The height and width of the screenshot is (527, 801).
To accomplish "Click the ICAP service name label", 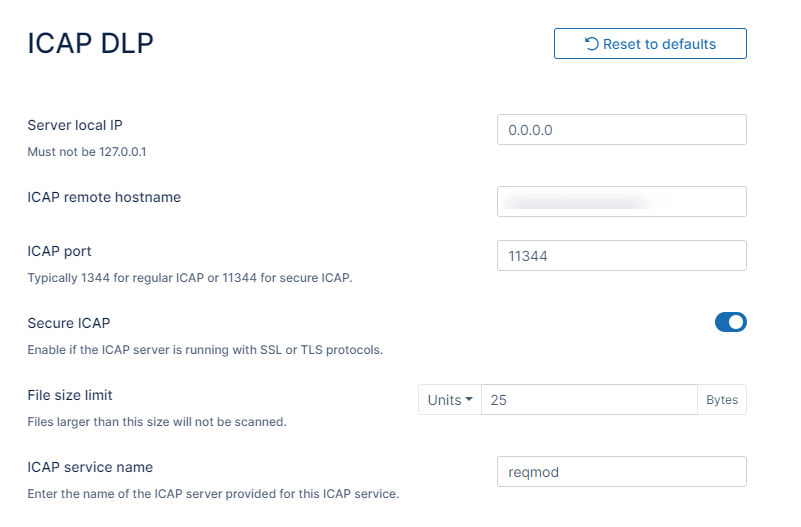I will pyautogui.click(x=90, y=467).
